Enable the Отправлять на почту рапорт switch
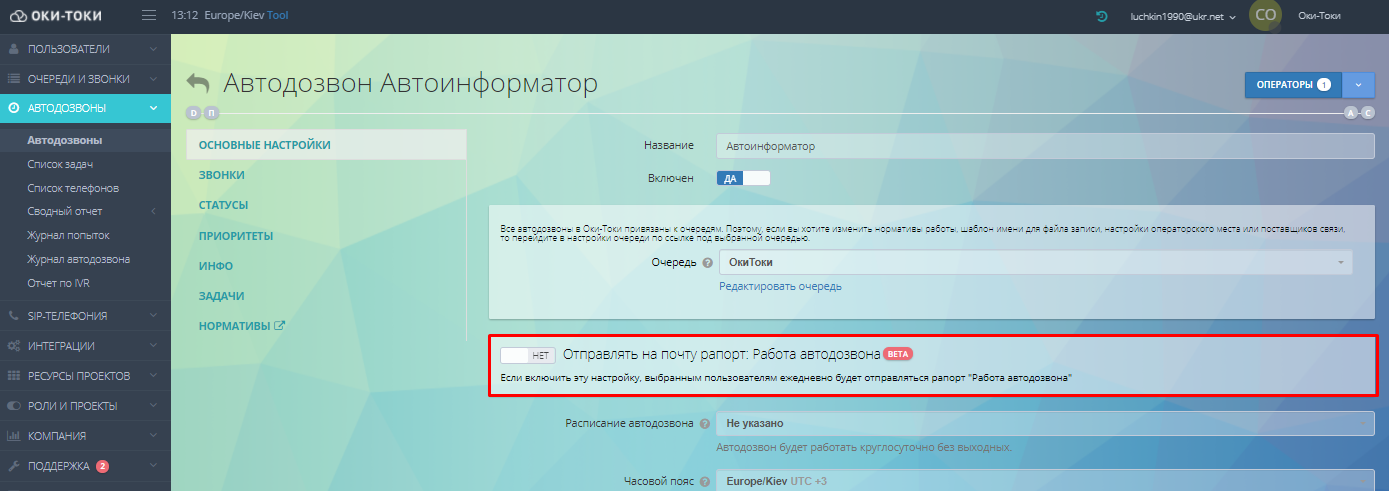The height and width of the screenshot is (491, 1389). click(x=527, y=354)
